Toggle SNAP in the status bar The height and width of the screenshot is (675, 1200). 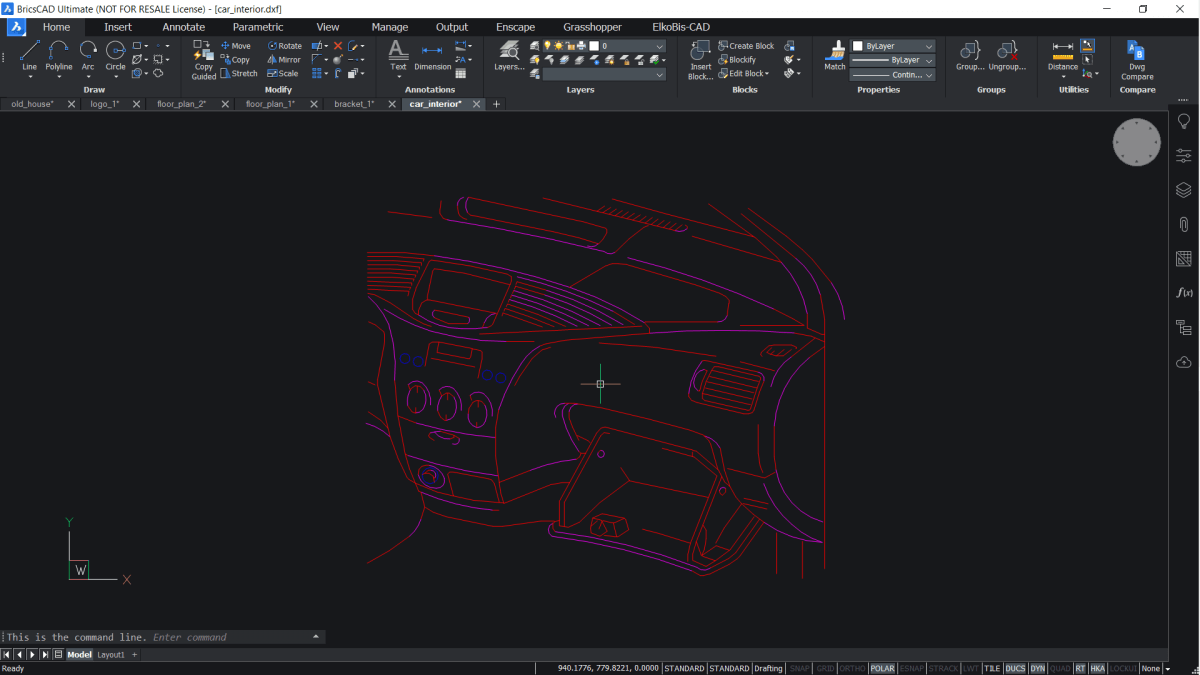[800, 668]
